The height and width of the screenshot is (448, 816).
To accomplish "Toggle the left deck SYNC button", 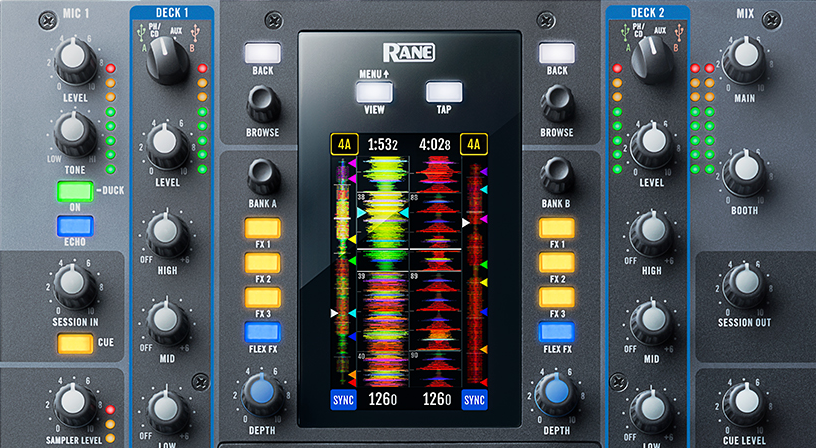I will pos(343,400).
